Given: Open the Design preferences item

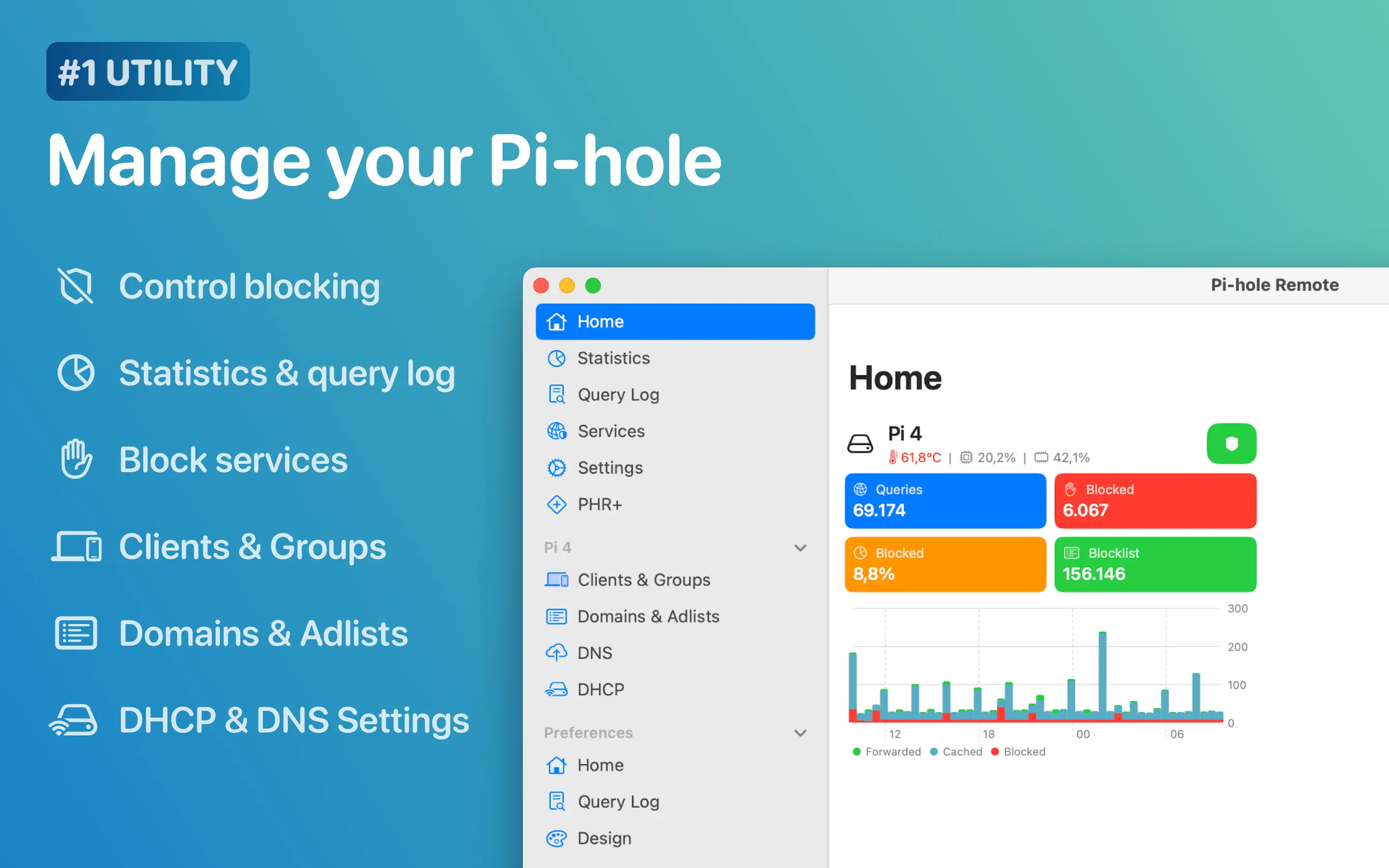Looking at the screenshot, I should (604, 838).
